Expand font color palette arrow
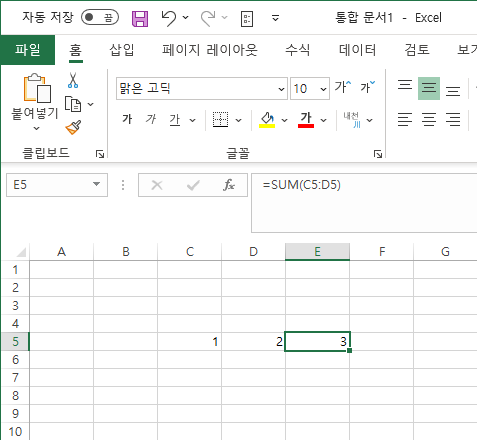Image resolution: width=477 pixels, height=440 pixels. click(323, 120)
